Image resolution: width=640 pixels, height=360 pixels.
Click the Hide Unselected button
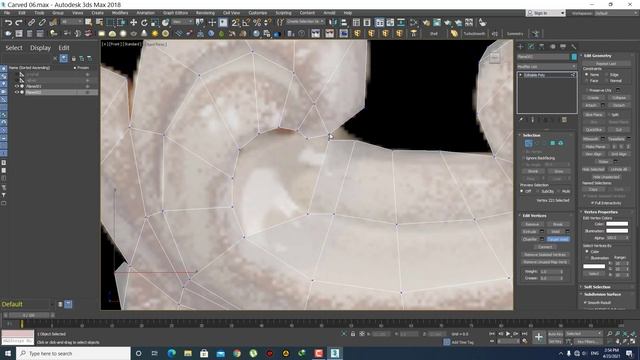point(606,177)
